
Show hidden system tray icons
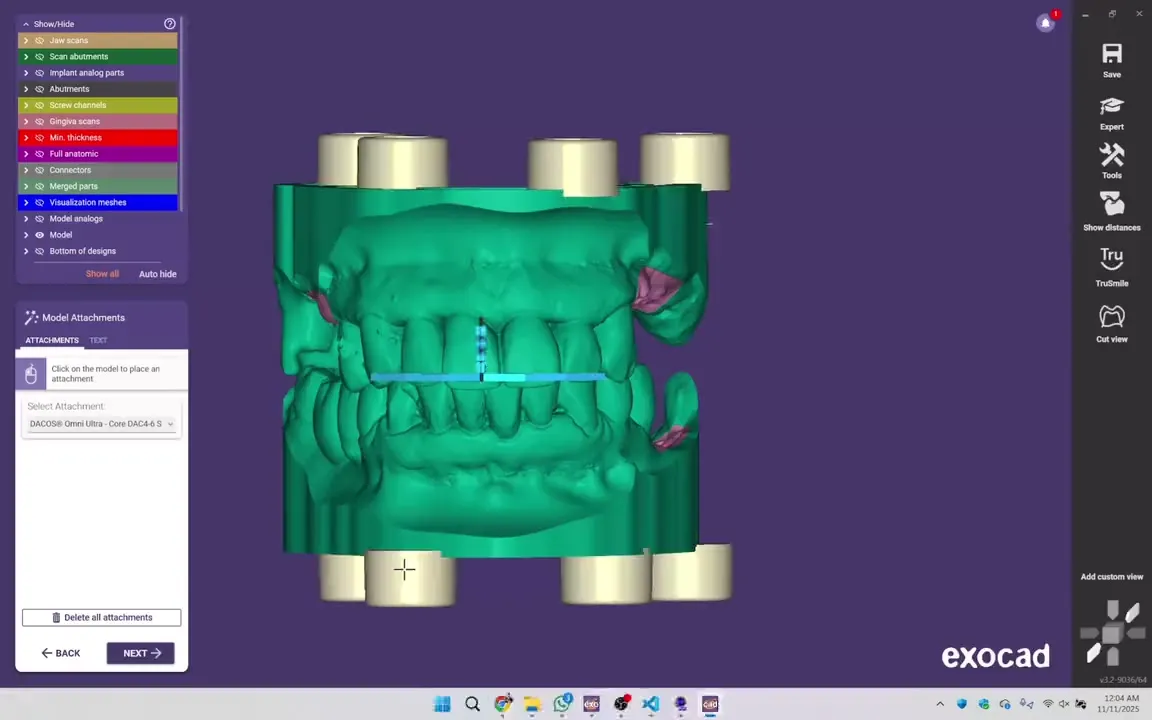[x=940, y=704]
